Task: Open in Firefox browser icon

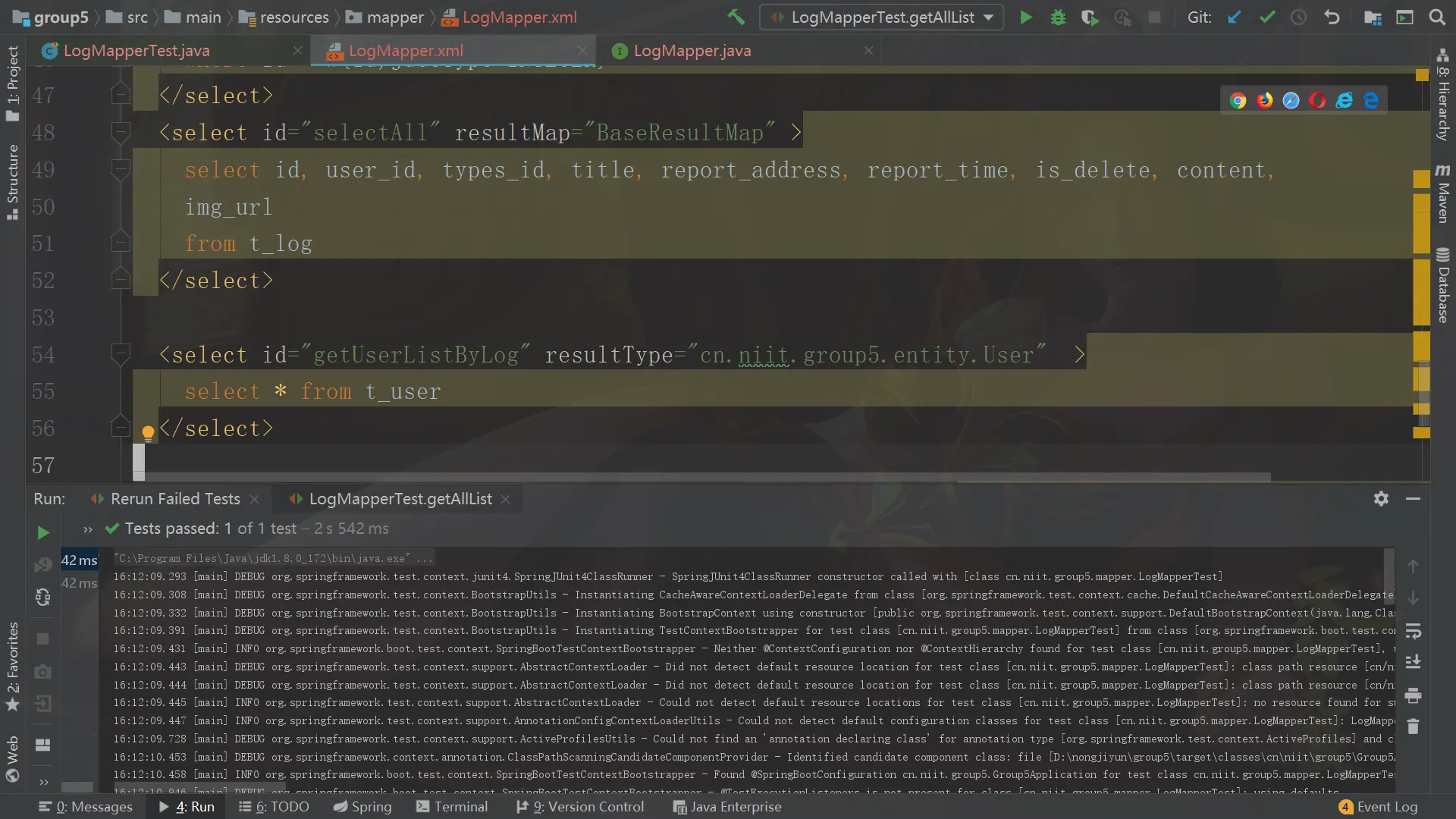Action: (x=1264, y=100)
